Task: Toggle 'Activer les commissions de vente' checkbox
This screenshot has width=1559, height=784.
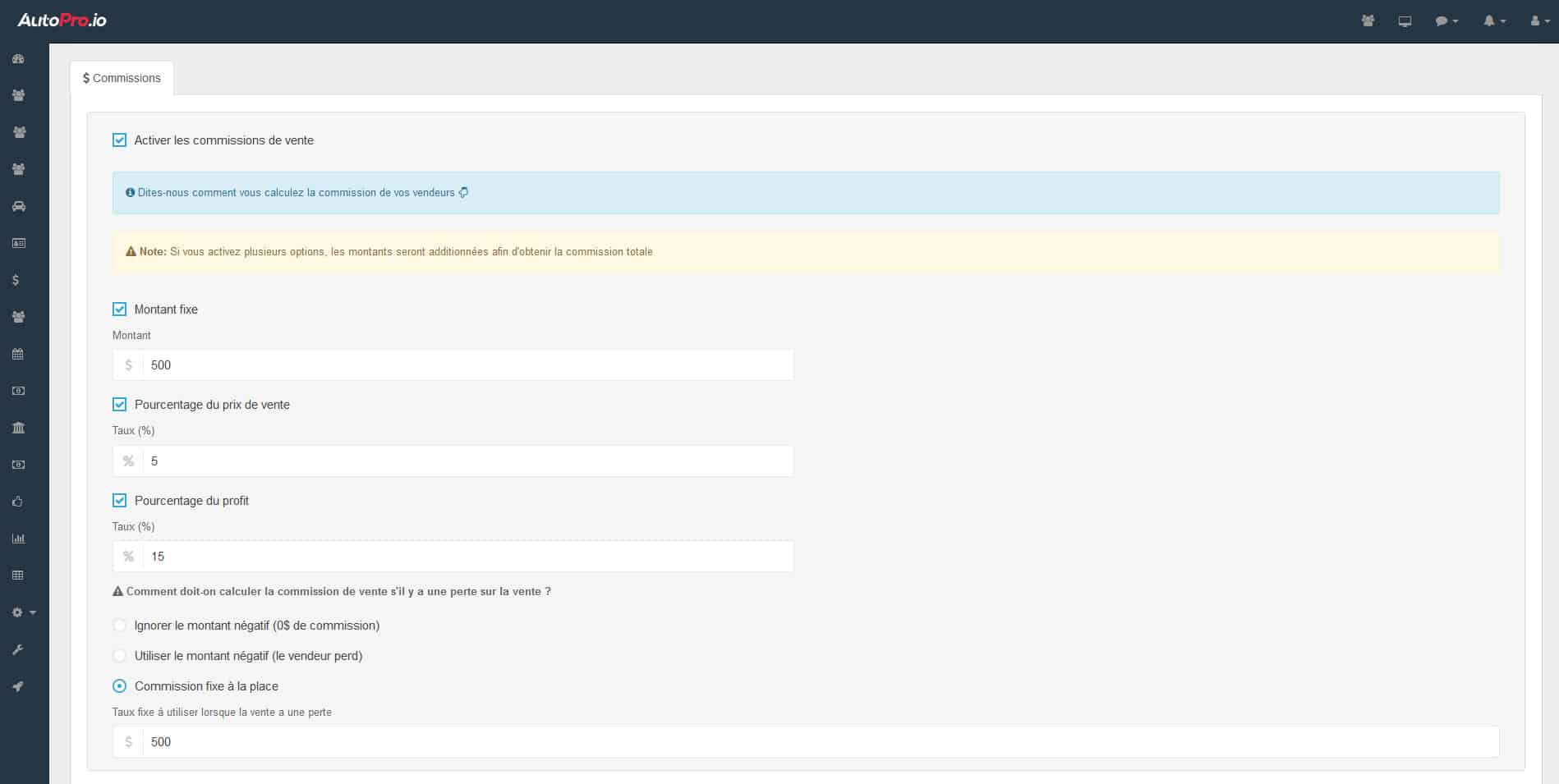Action: pos(120,140)
